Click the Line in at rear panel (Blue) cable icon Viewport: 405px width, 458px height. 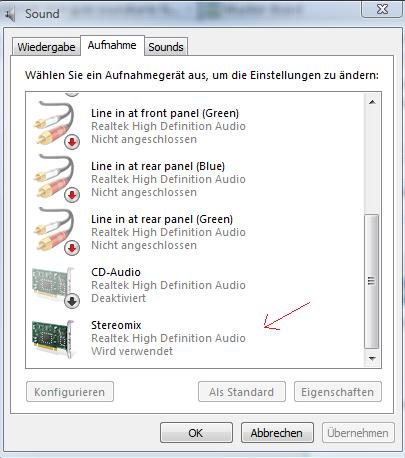(x=55, y=177)
